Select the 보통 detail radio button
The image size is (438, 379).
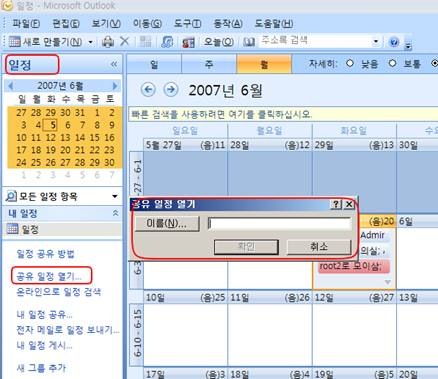392,63
